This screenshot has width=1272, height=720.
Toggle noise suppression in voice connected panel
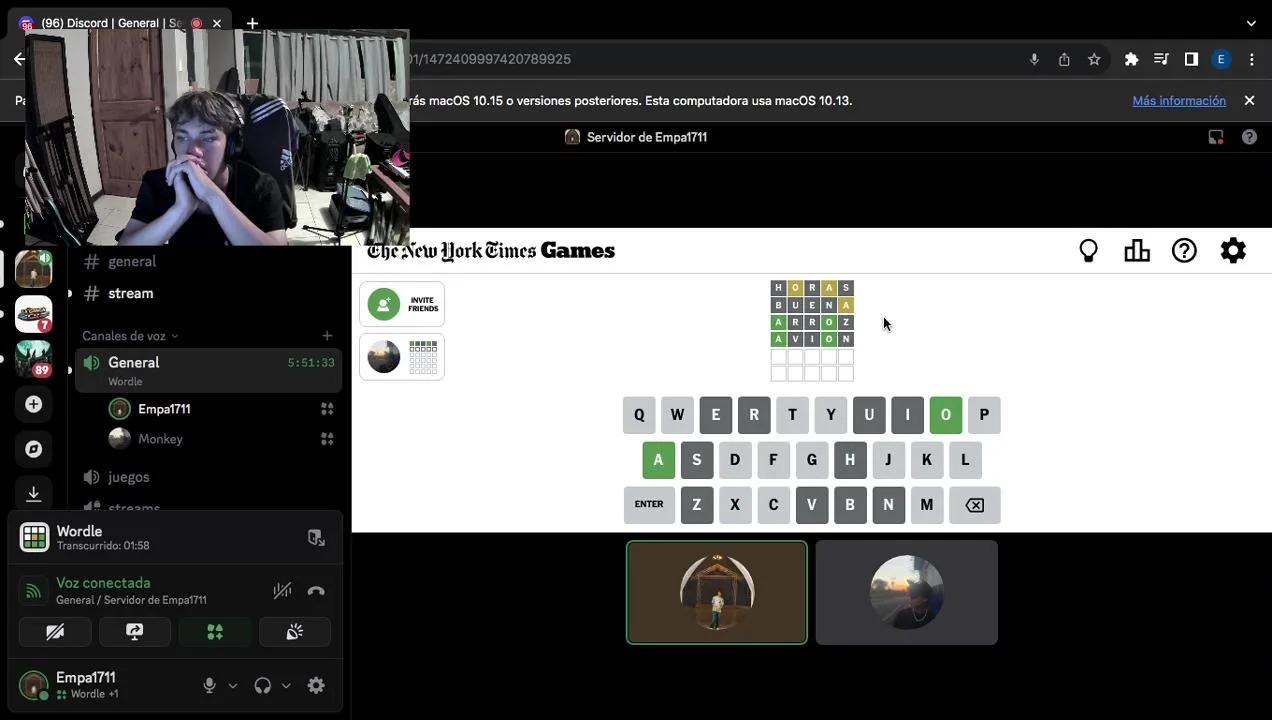282,591
